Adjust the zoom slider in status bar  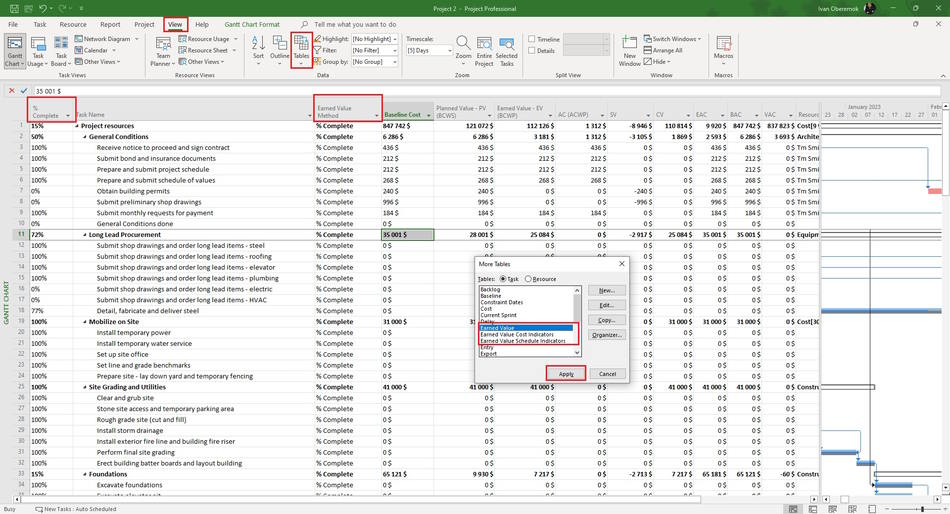[x=922, y=509]
